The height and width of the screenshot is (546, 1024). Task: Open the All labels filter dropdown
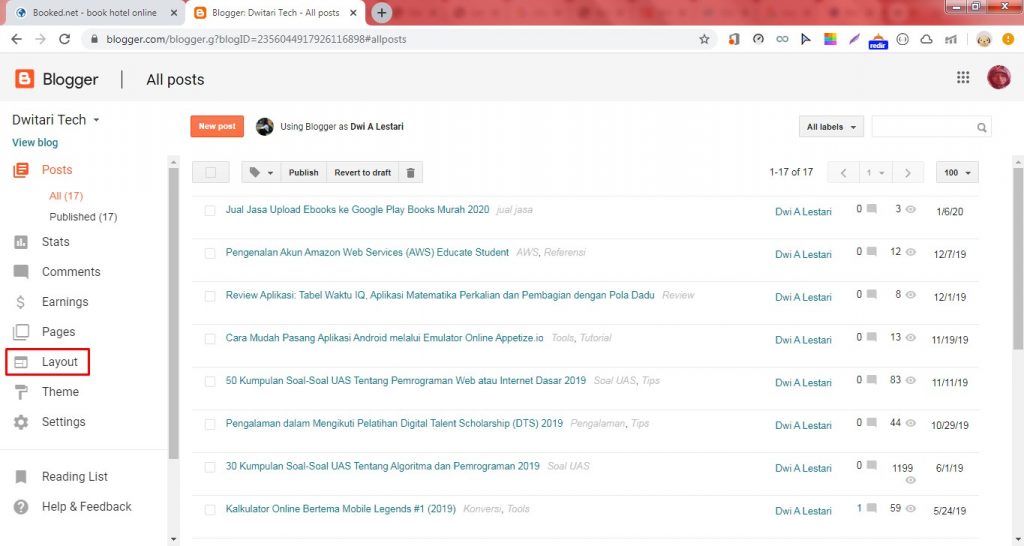831,127
